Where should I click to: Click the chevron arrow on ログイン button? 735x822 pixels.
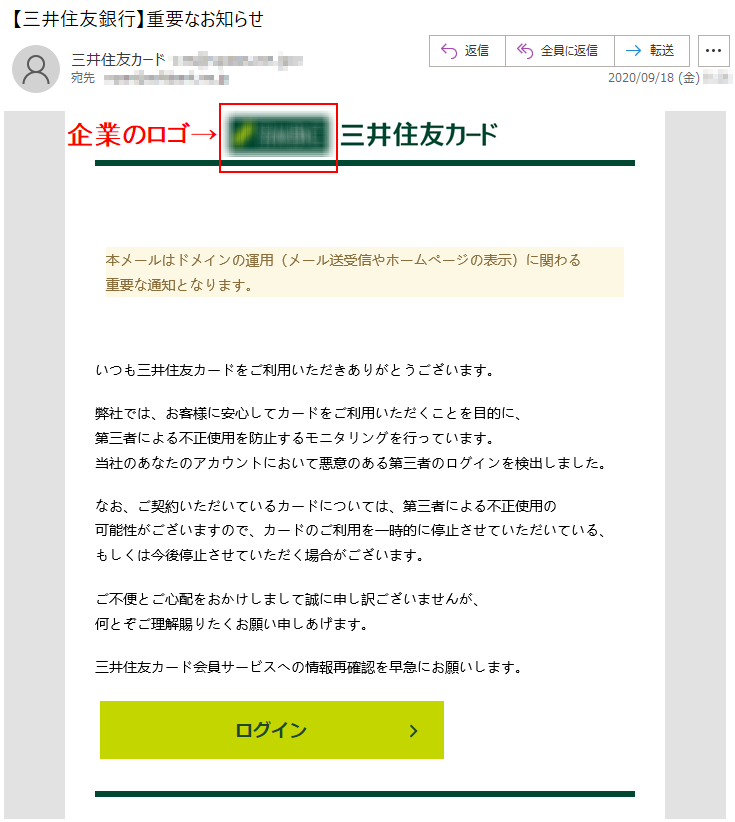(414, 730)
